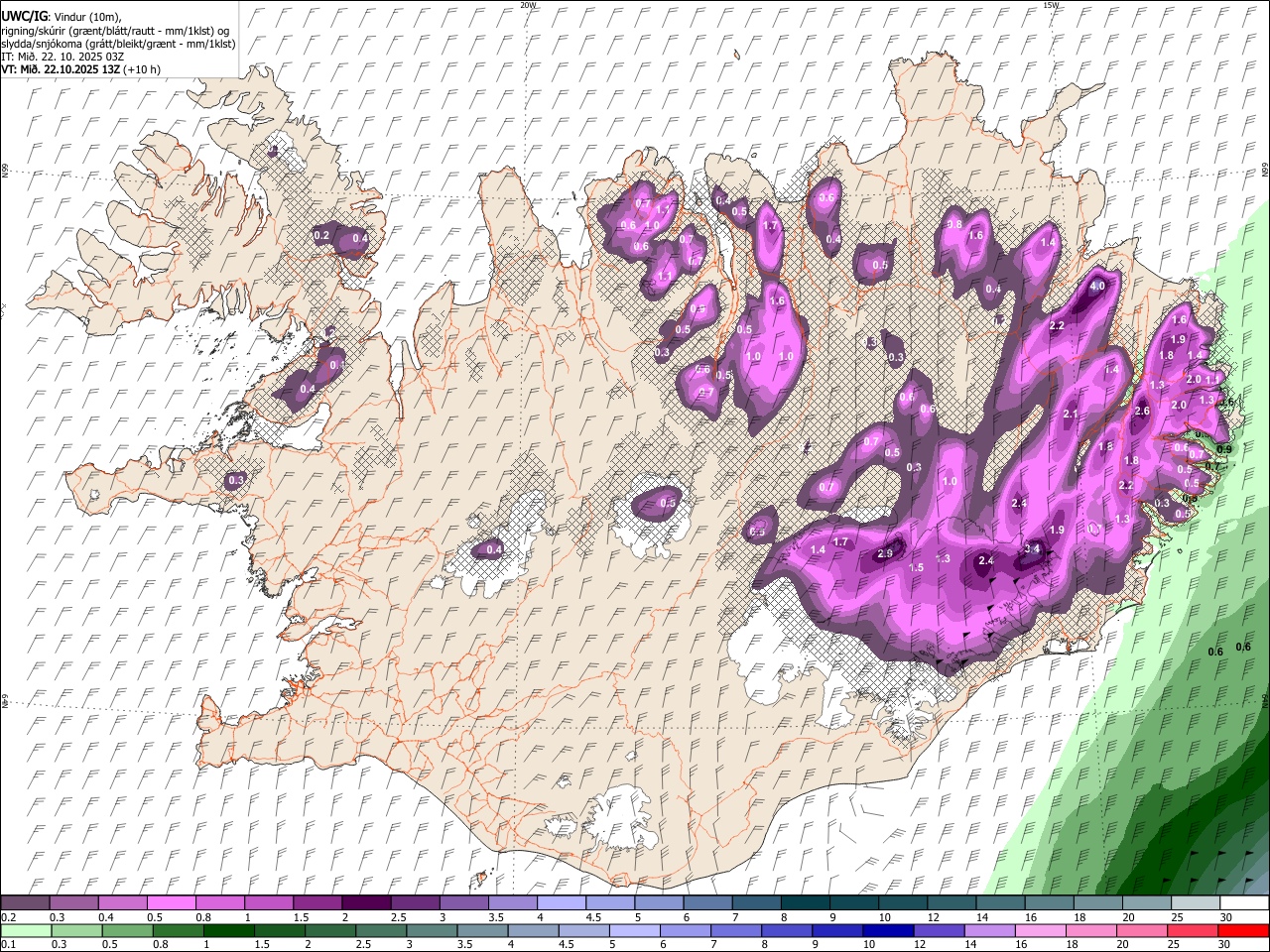Click the '3.4' snowfall value on the map
Viewport: 1270px width, 952px height.
pyautogui.click(x=1032, y=548)
